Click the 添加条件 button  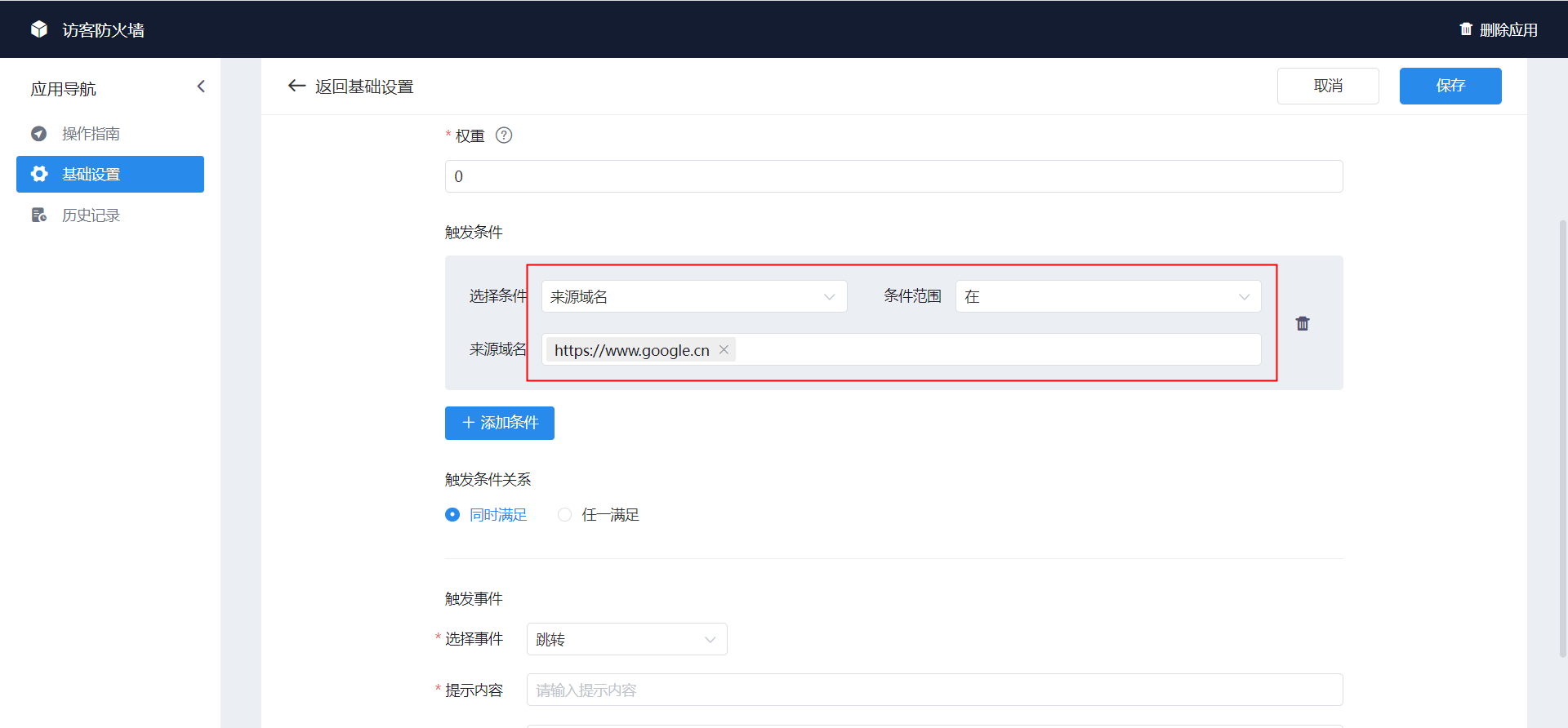point(500,423)
